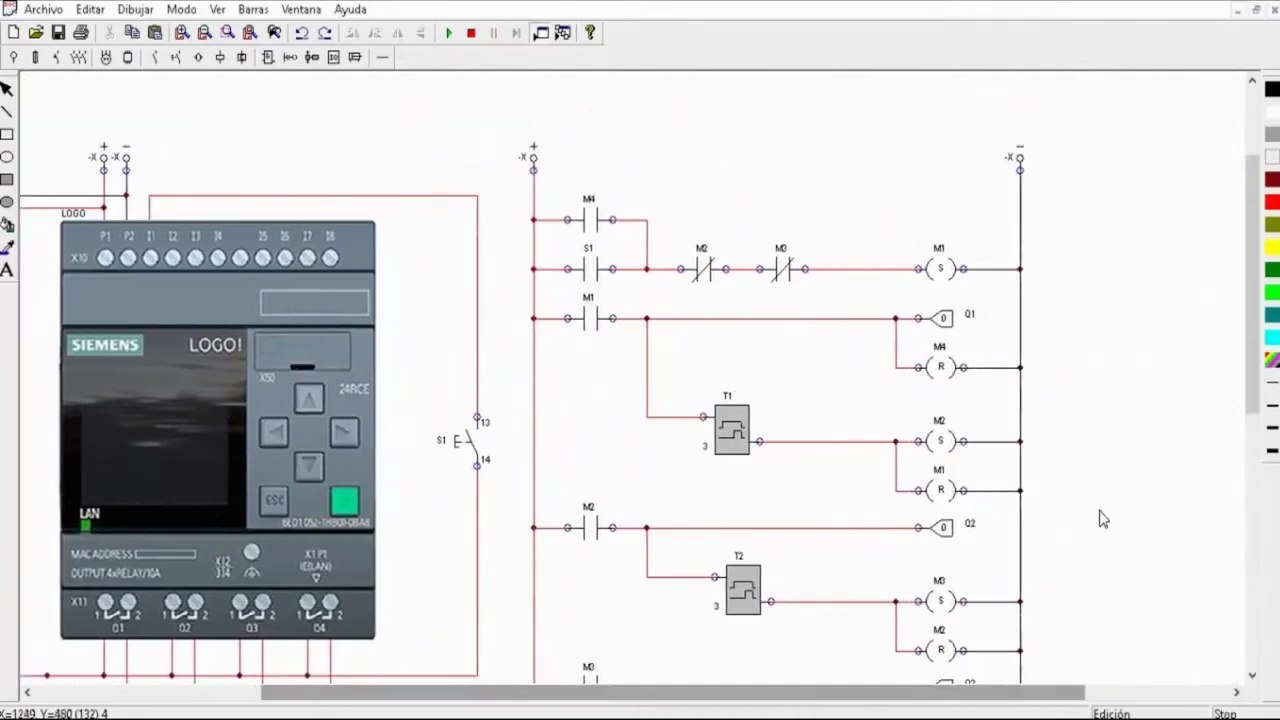The image size is (1280, 720).
Task: Pick the dark red color swatch
Action: tap(1272, 180)
